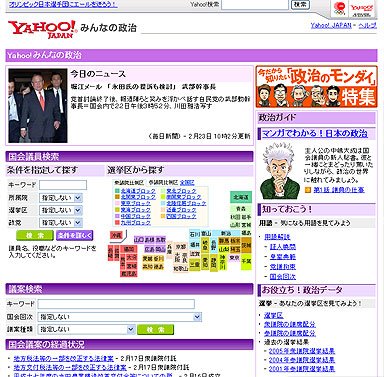Open the ヘルプ link at top right

[x=368, y=25]
